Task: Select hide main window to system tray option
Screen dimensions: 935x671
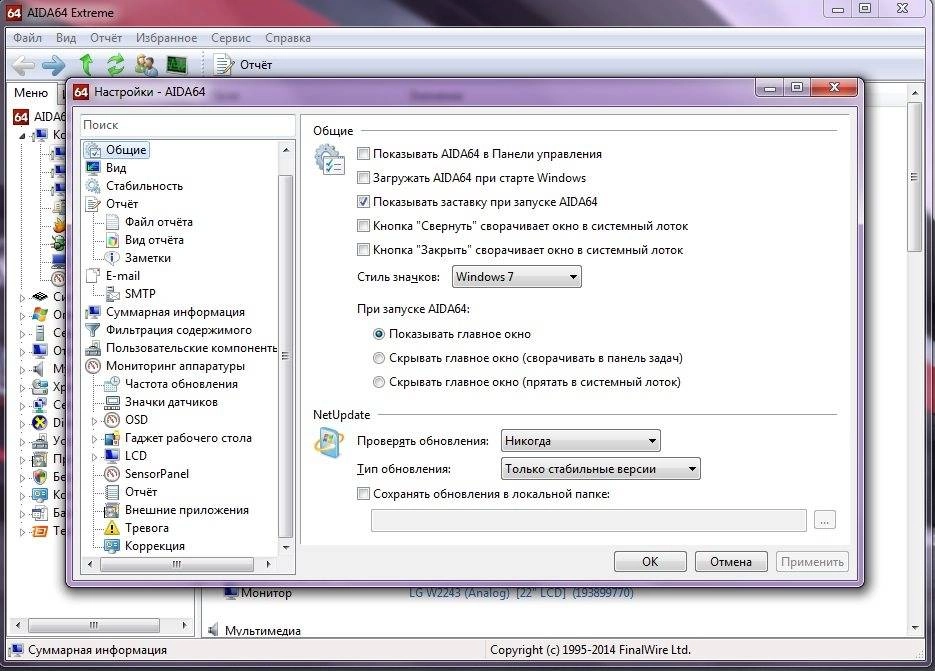Action: [x=379, y=382]
